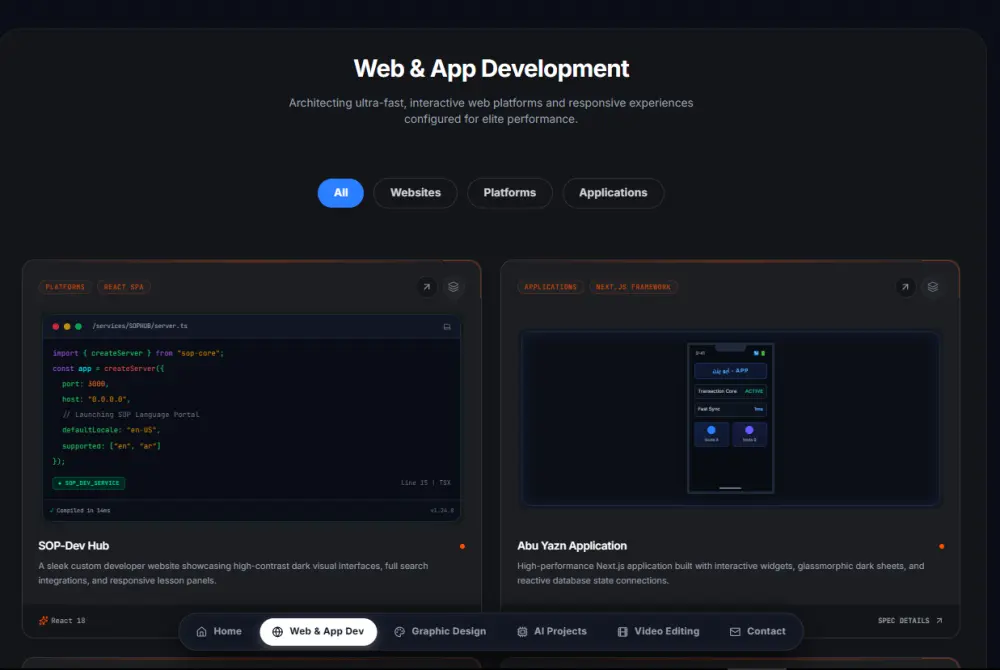Click the REACT SPA tag
Screen dimensions: 1000x670
124,287
